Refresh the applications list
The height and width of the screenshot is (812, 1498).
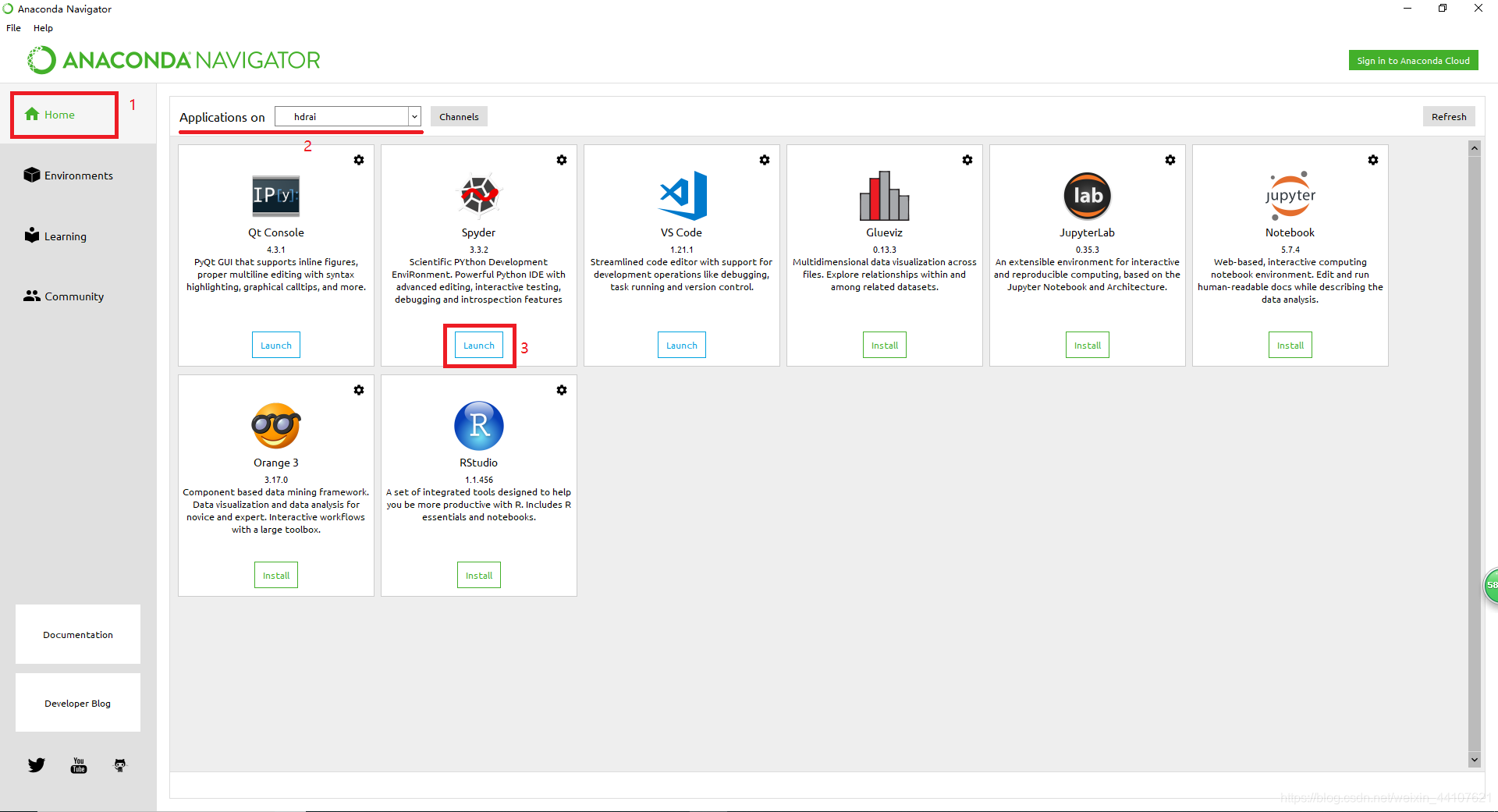(x=1449, y=117)
